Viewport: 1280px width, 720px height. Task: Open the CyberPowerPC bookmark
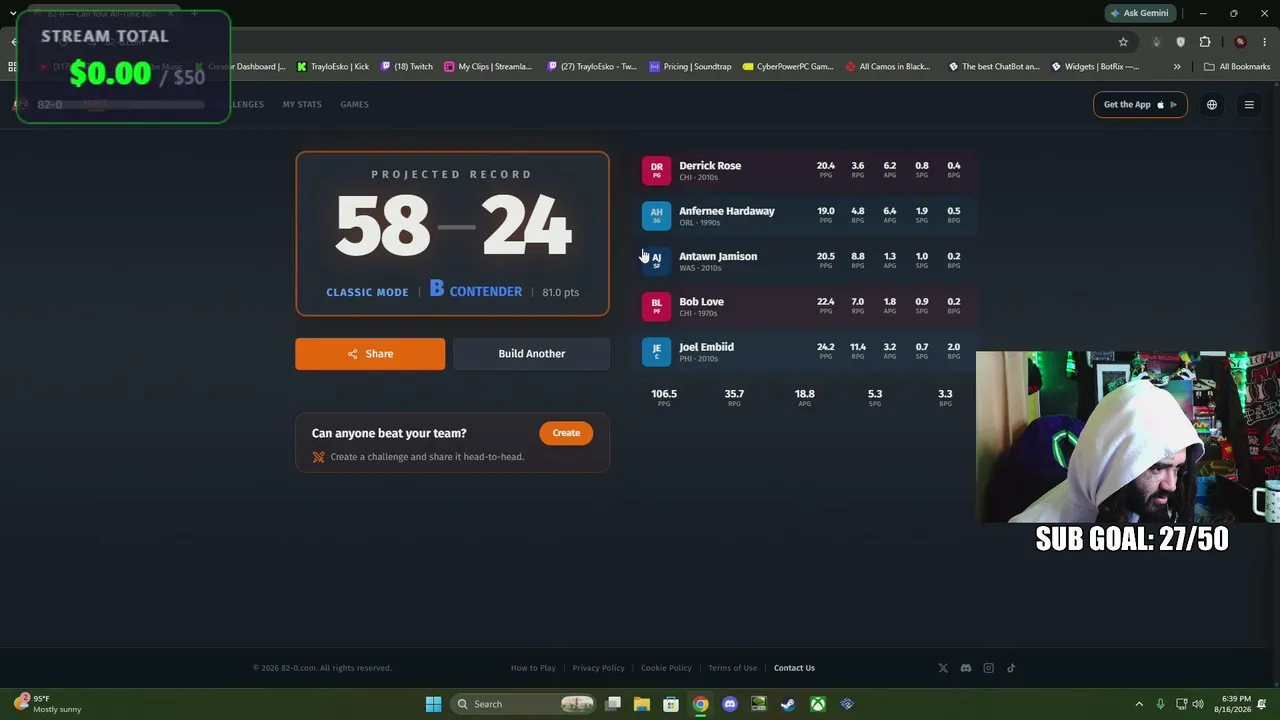pyautogui.click(x=787, y=67)
